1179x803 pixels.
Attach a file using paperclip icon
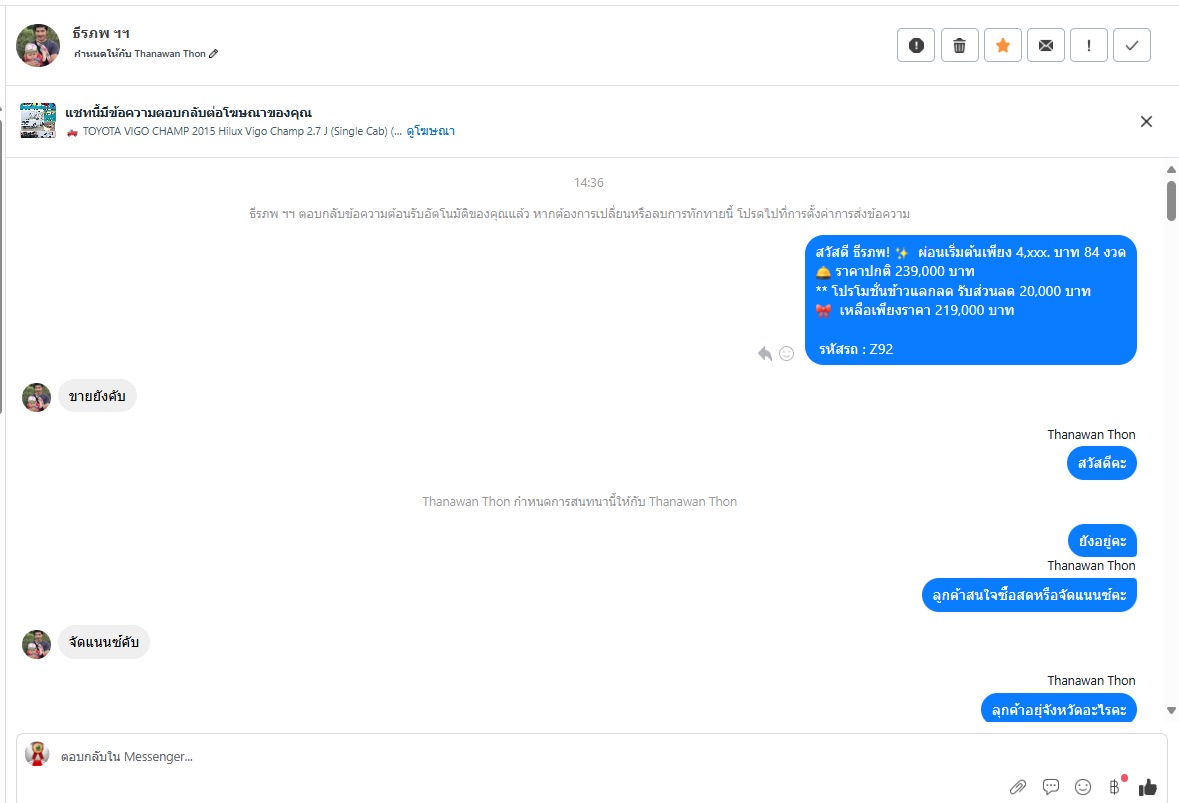tap(1017, 787)
